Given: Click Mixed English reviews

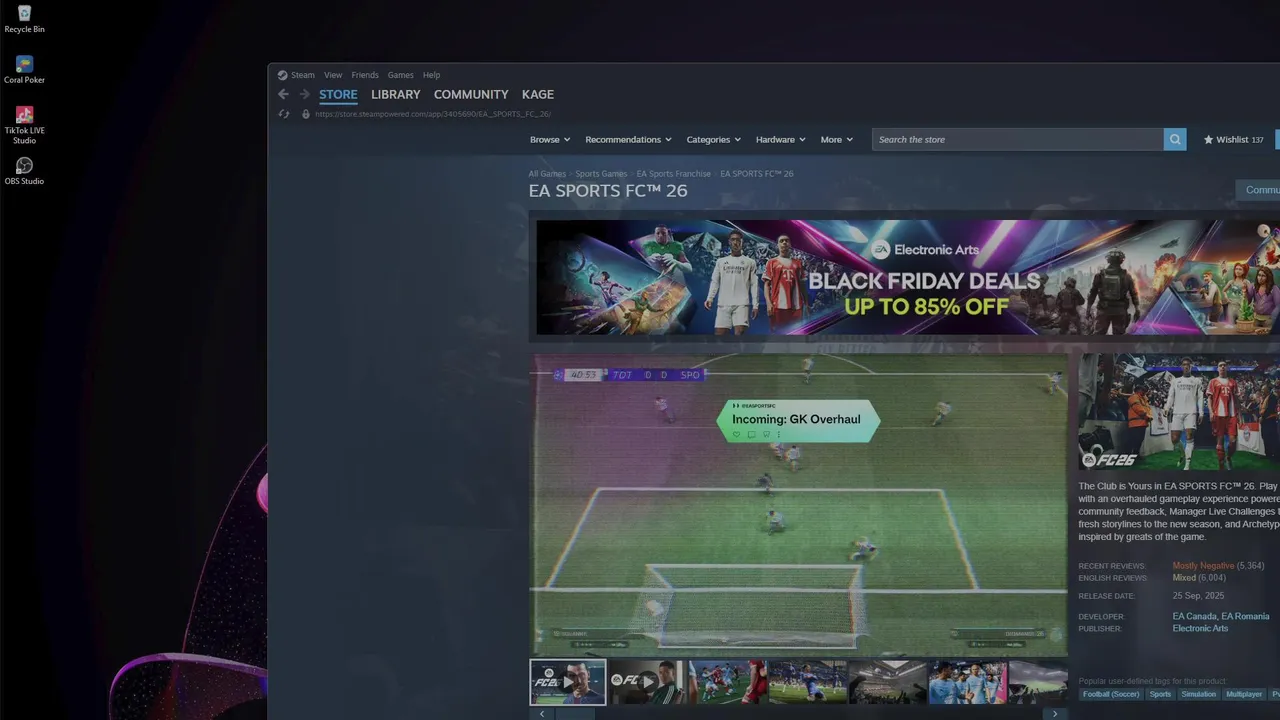Looking at the screenshot, I should [1184, 578].
